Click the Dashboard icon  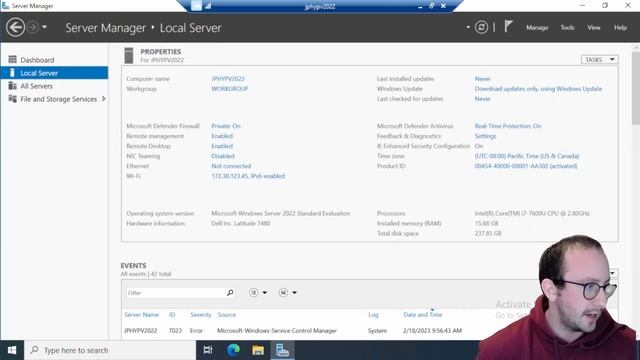[13, 60]
